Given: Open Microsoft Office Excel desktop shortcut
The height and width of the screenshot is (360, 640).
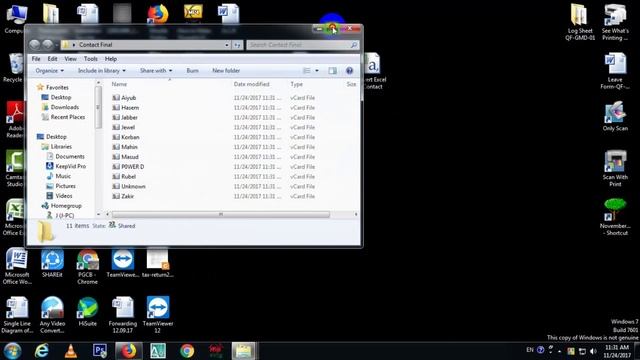Looking at the screenshot, I should (x=15, y=211).
